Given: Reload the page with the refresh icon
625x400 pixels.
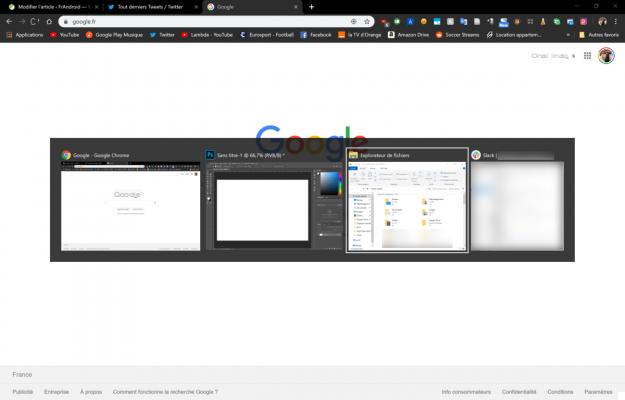Looking at the screenshot, I should (x=35, y=22).
